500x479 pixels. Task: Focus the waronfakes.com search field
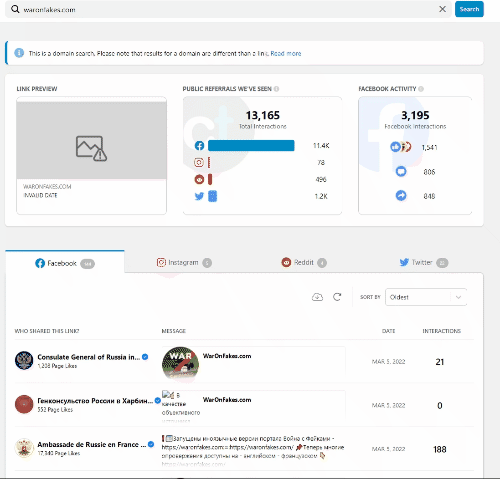coord(227,9)
